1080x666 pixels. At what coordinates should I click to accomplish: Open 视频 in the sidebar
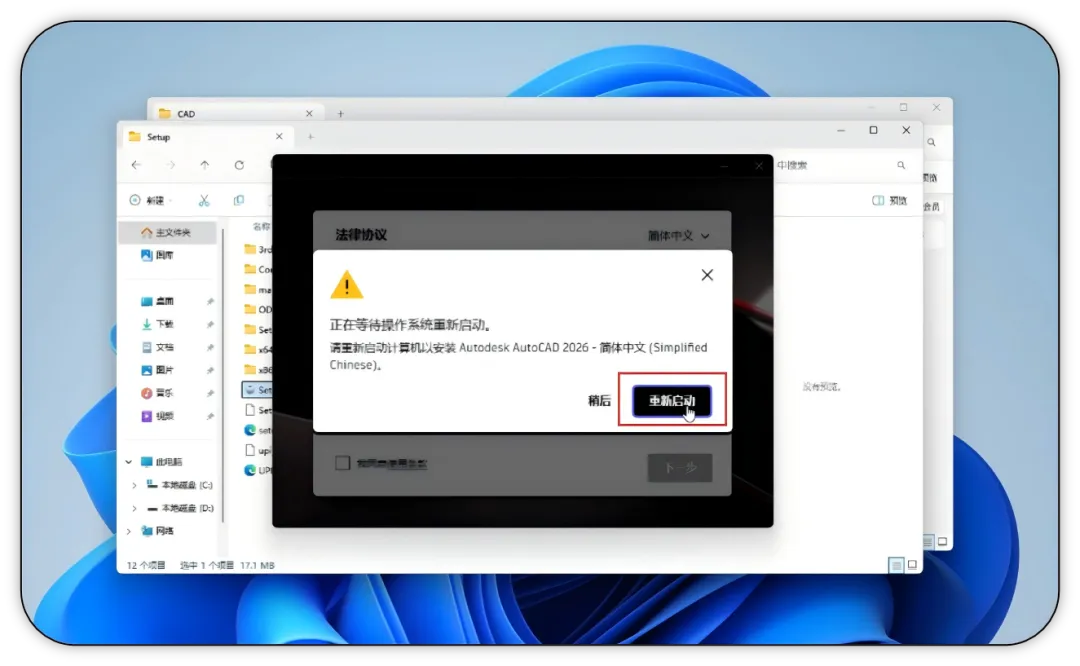[158, 416]
